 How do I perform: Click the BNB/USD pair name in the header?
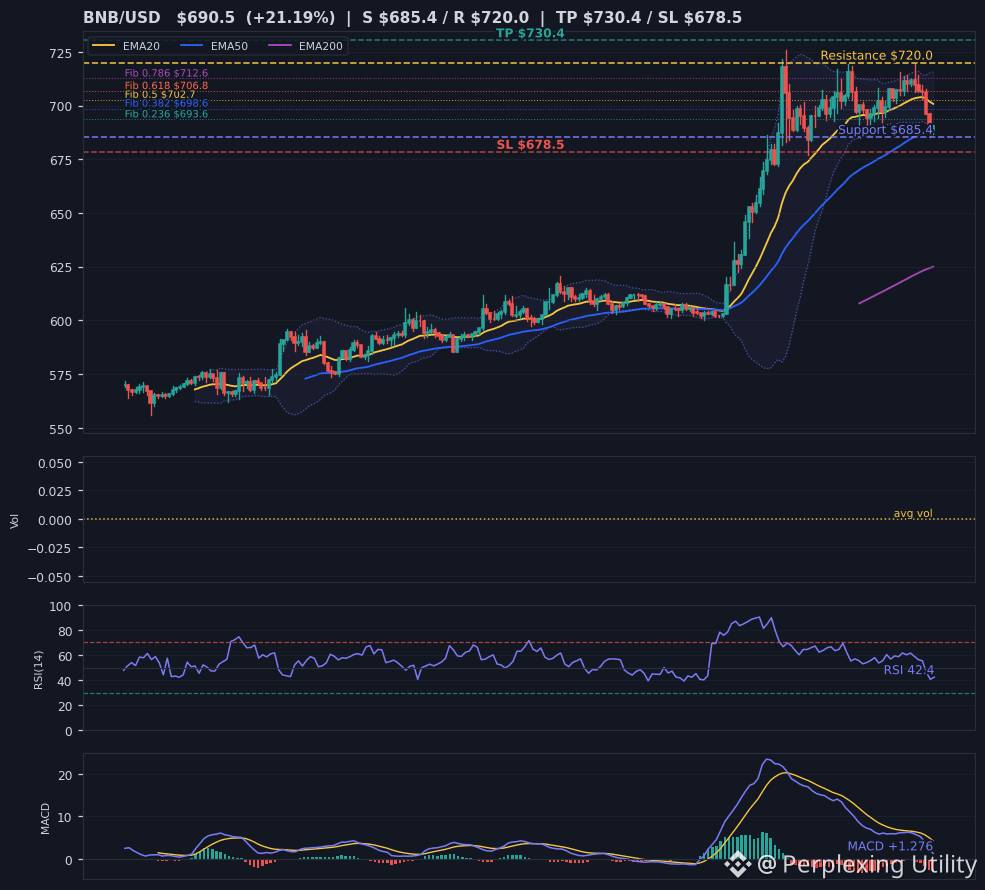pos(122,18)
